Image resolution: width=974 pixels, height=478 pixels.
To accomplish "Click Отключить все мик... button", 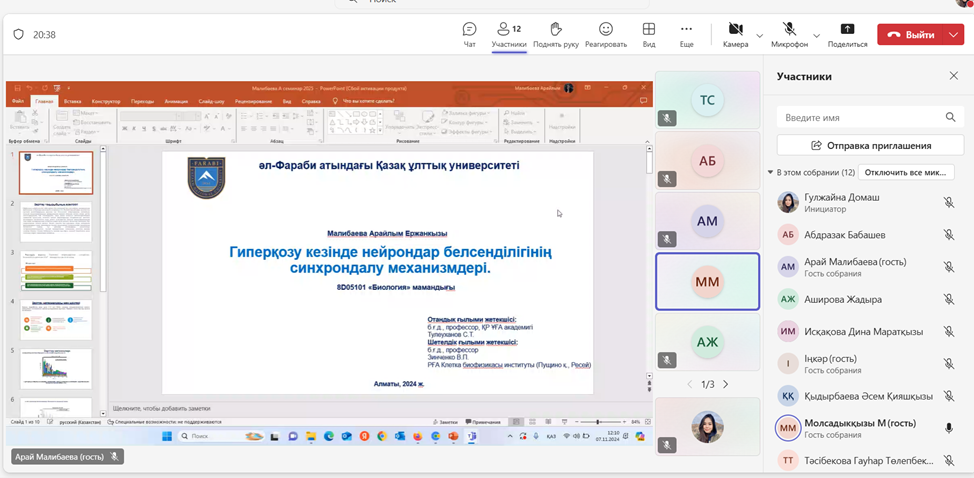I will 904,172.
